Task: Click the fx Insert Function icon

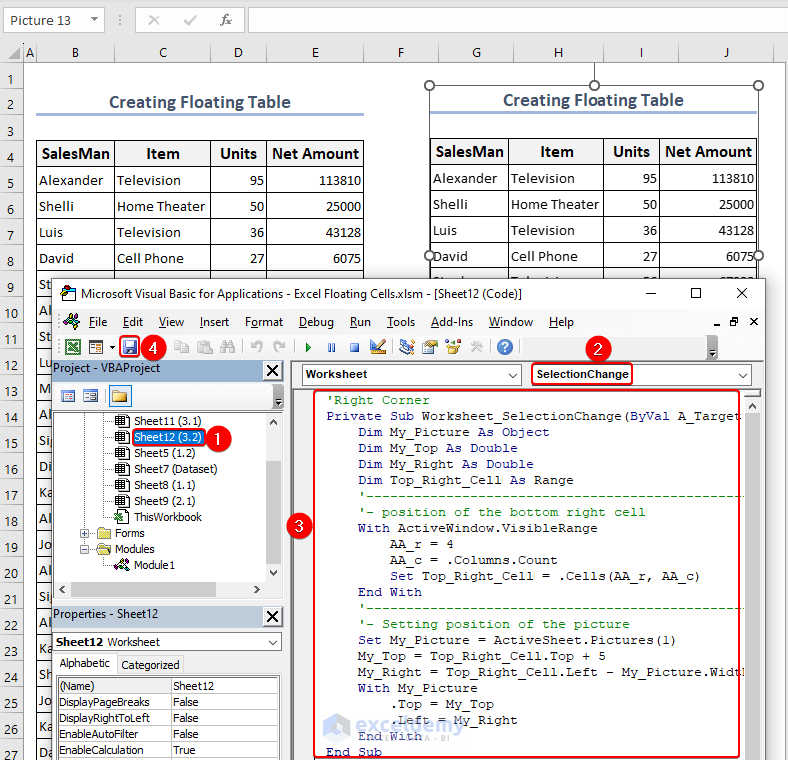Action: tap(226, 21)
